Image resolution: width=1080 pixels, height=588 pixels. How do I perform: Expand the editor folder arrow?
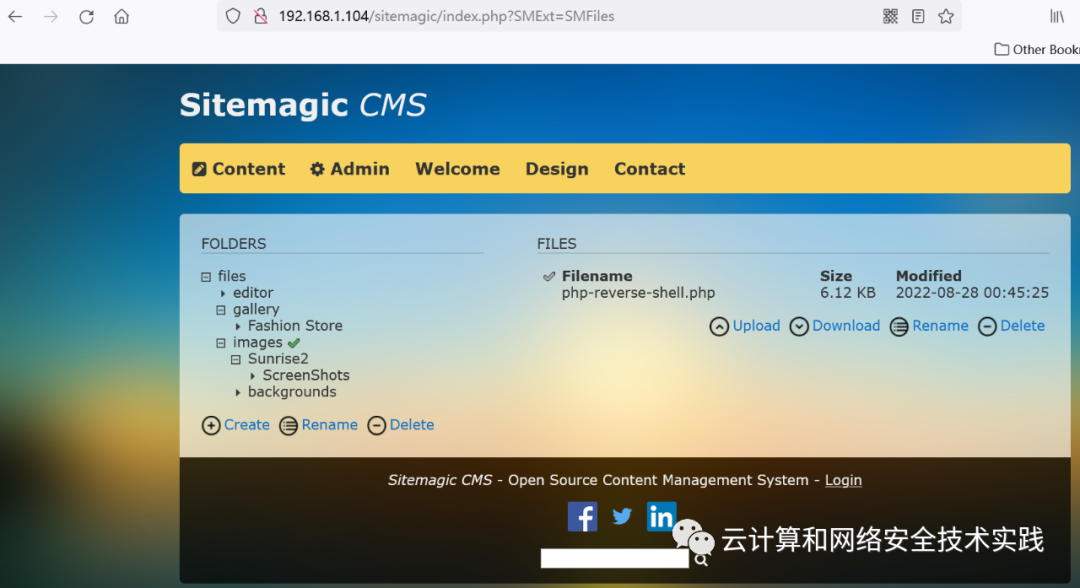(223, 294)
